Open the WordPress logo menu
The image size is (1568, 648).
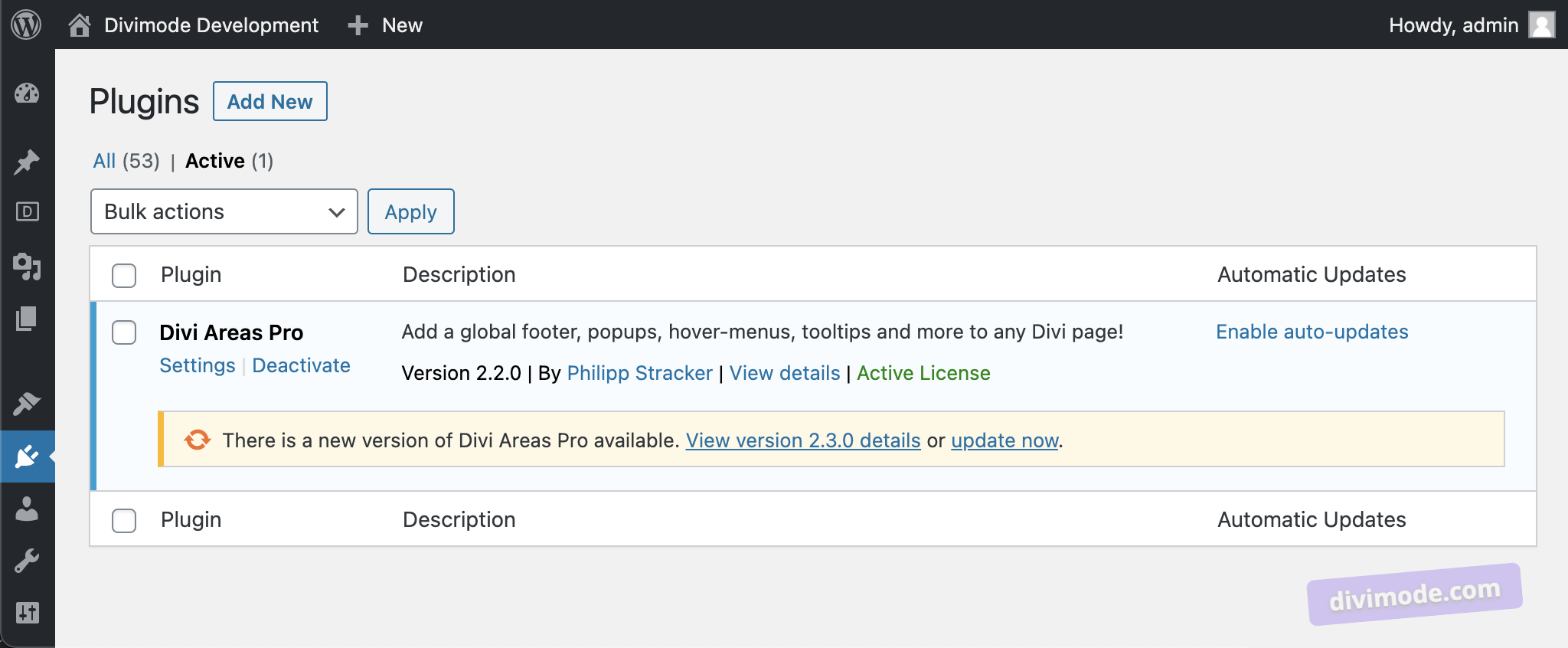26,25
